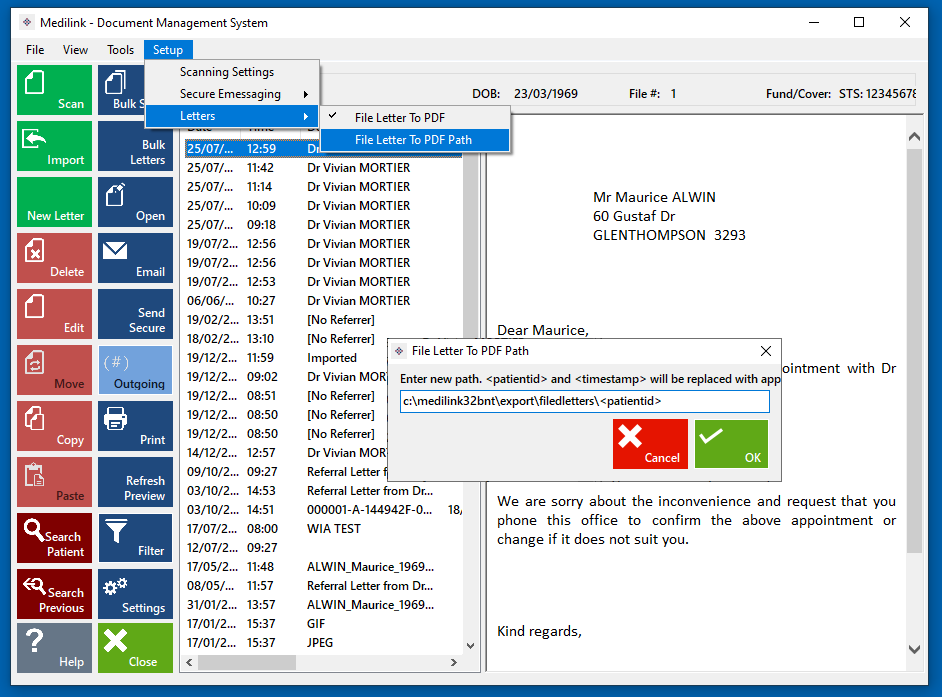Click the green Close tile
The image size is (942, 697).
[x=135, y=648]
